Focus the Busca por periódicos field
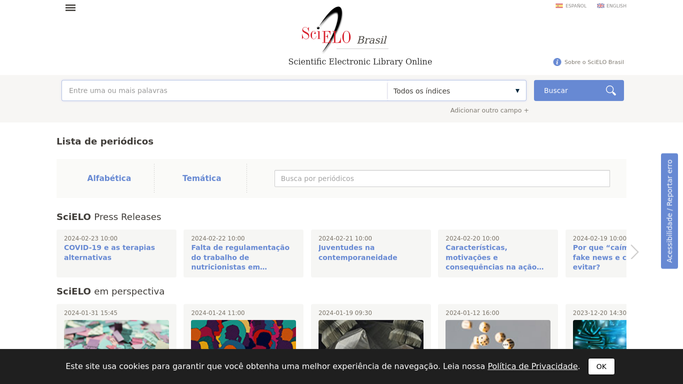The image size is (683, 384). pyautogui.click(x=442, y=179)
